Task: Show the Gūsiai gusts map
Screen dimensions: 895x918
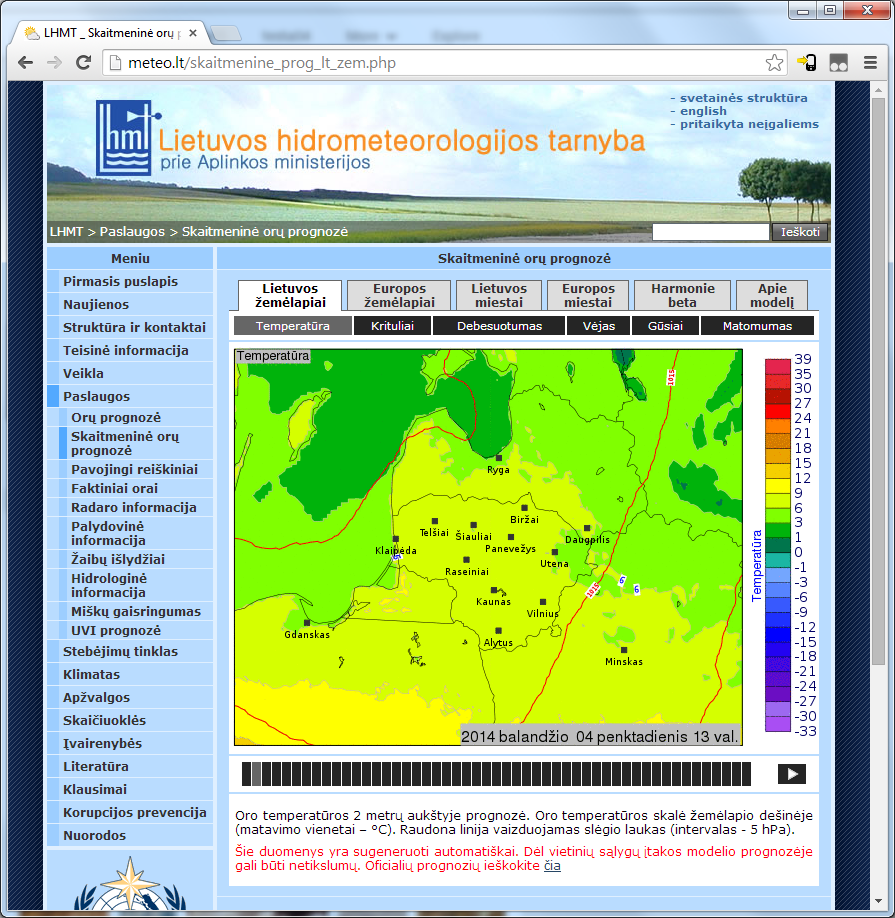Action: [x=665, y=326]
